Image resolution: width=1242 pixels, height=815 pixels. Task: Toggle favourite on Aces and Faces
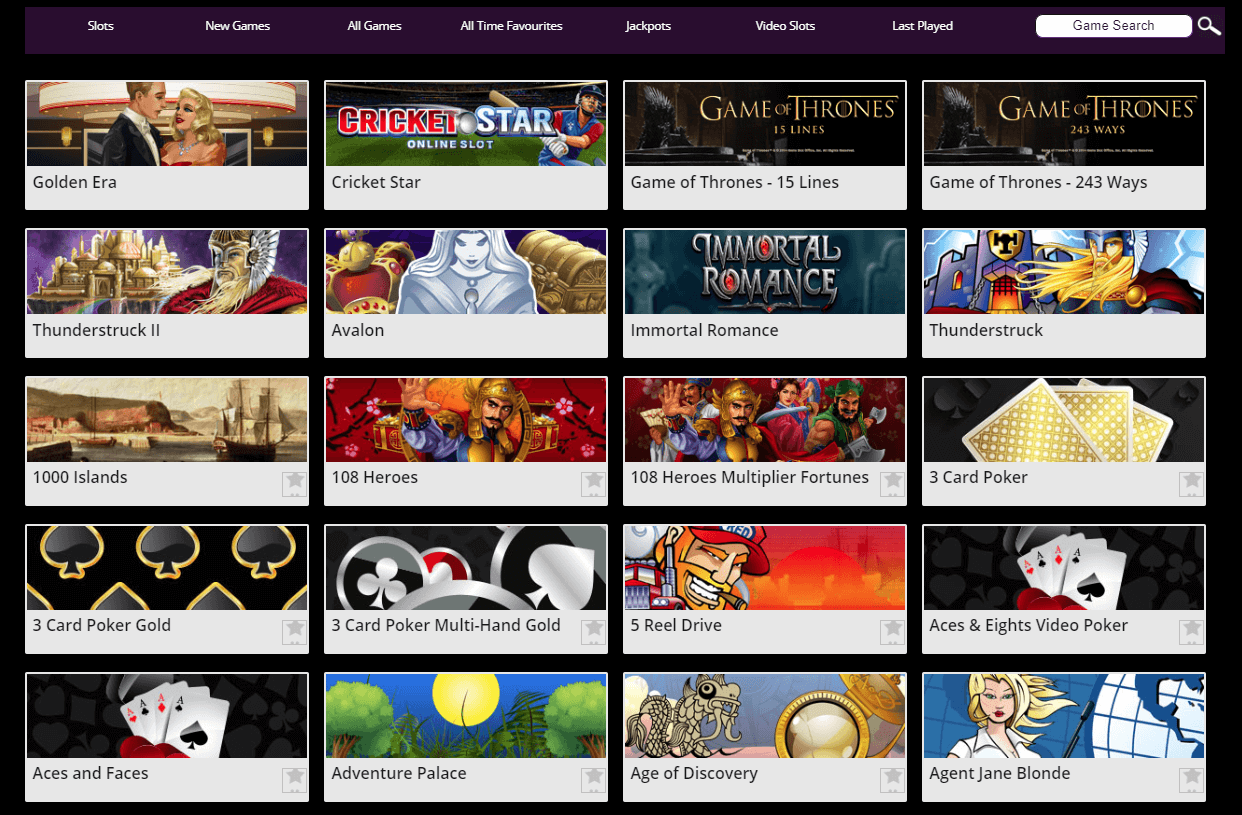pos(294,779)
